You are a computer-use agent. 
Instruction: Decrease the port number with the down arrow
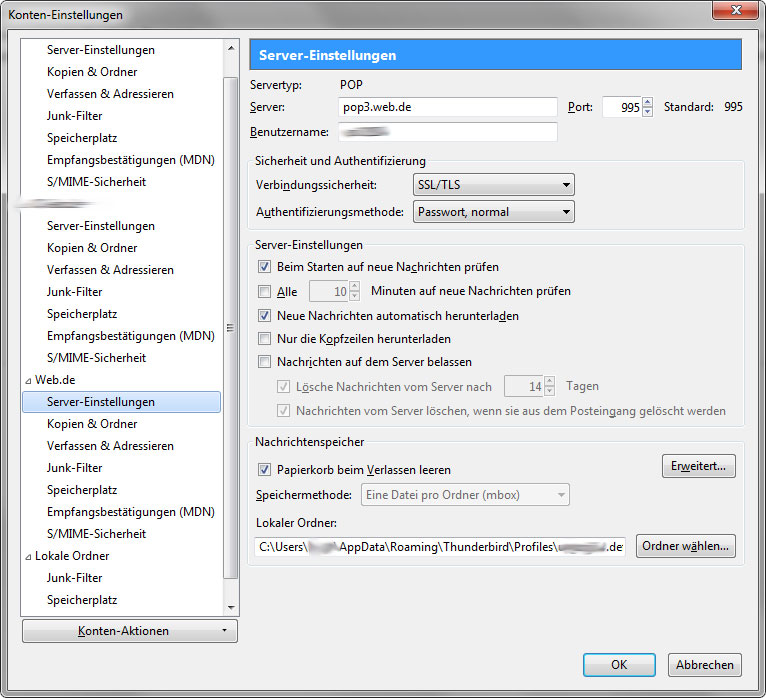click(647, 112)
